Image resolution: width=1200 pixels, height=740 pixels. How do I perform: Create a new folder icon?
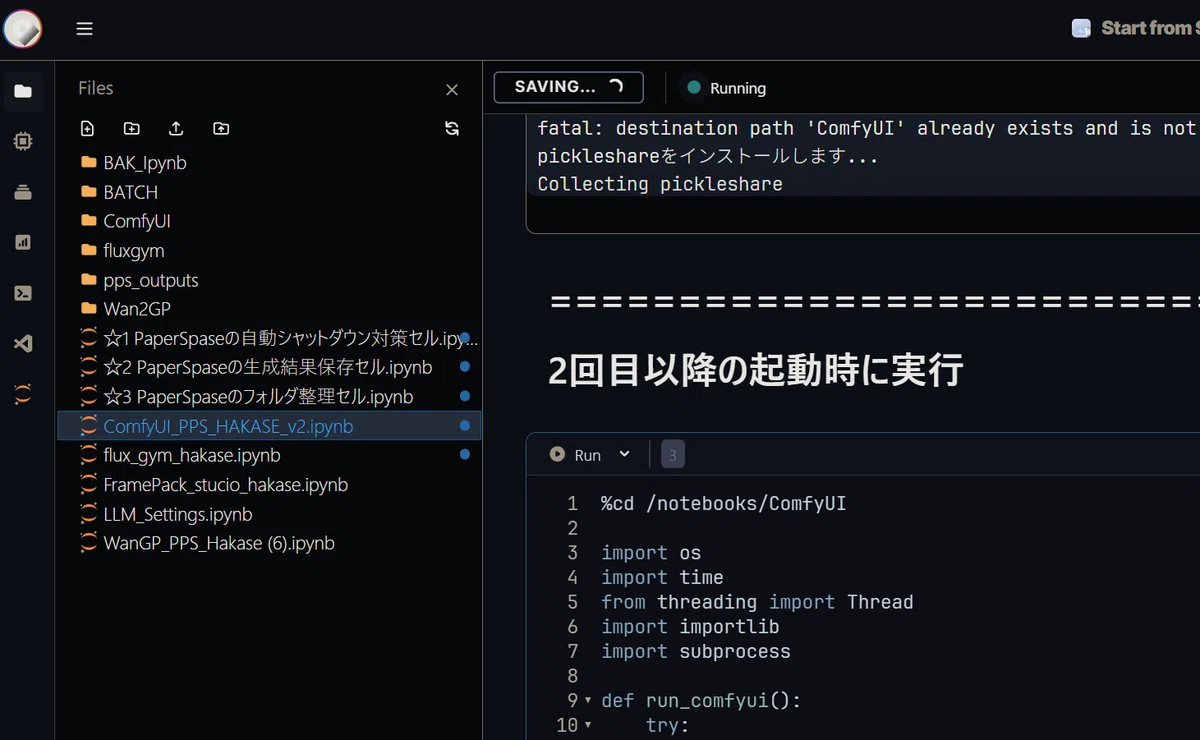pyautogui.click(x=132, y=128)
